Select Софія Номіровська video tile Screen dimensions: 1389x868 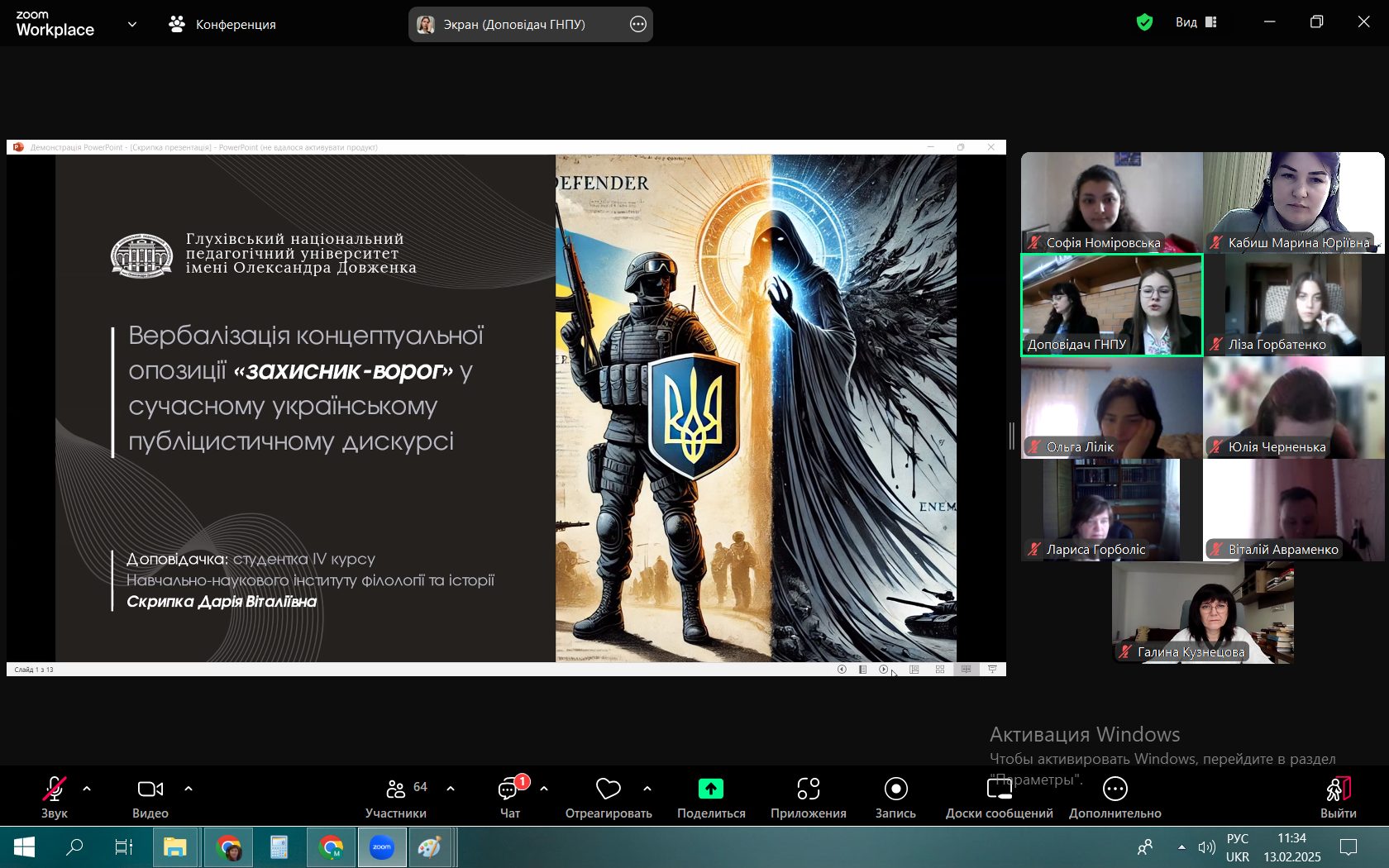point(1112,203)
